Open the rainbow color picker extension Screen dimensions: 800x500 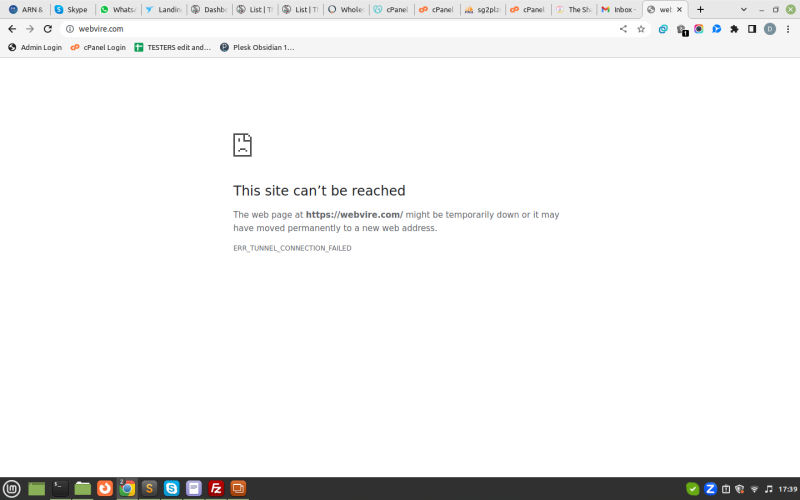698,29
